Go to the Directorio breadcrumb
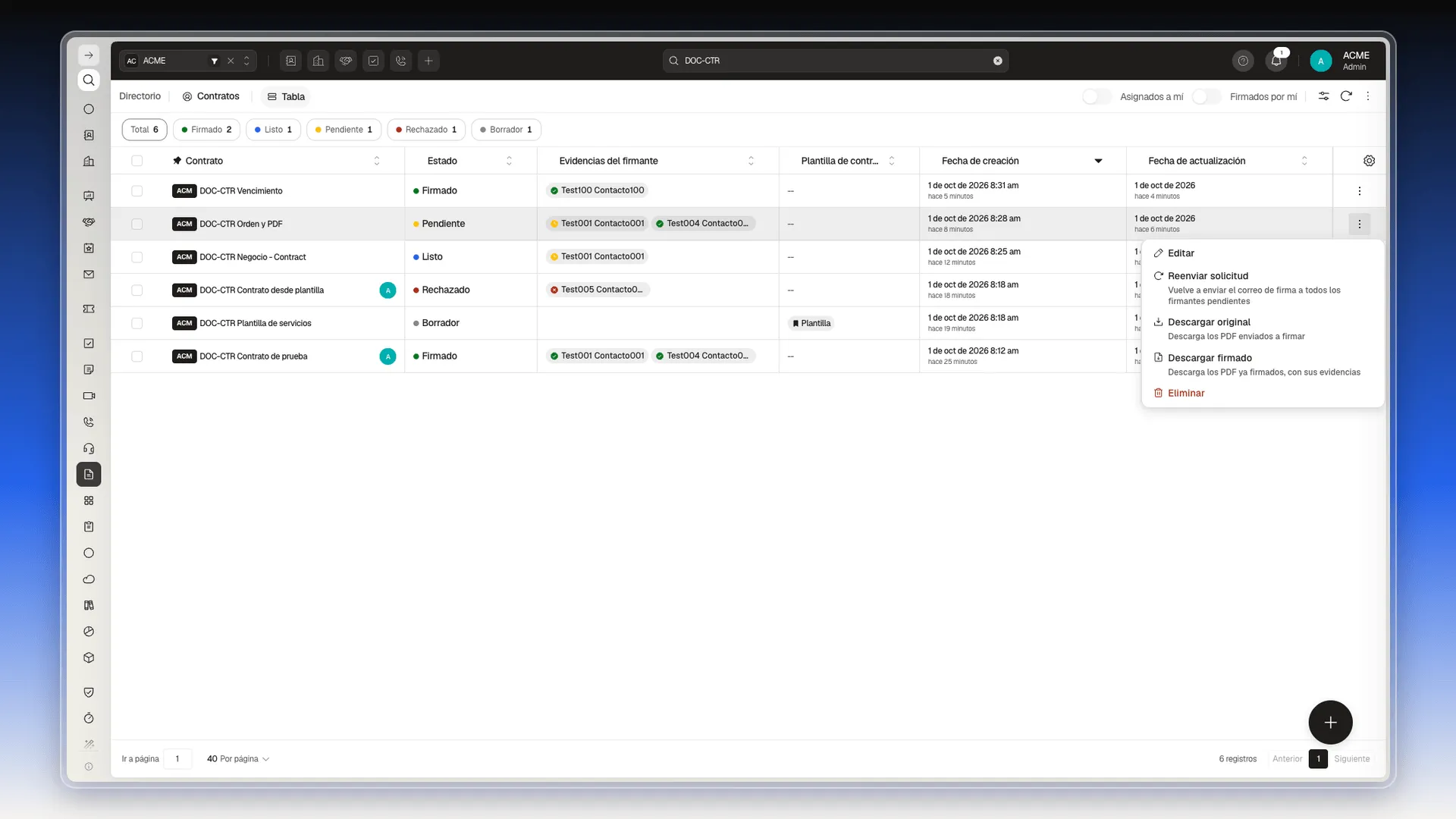The image size is (1456, 819). point(140,96)
